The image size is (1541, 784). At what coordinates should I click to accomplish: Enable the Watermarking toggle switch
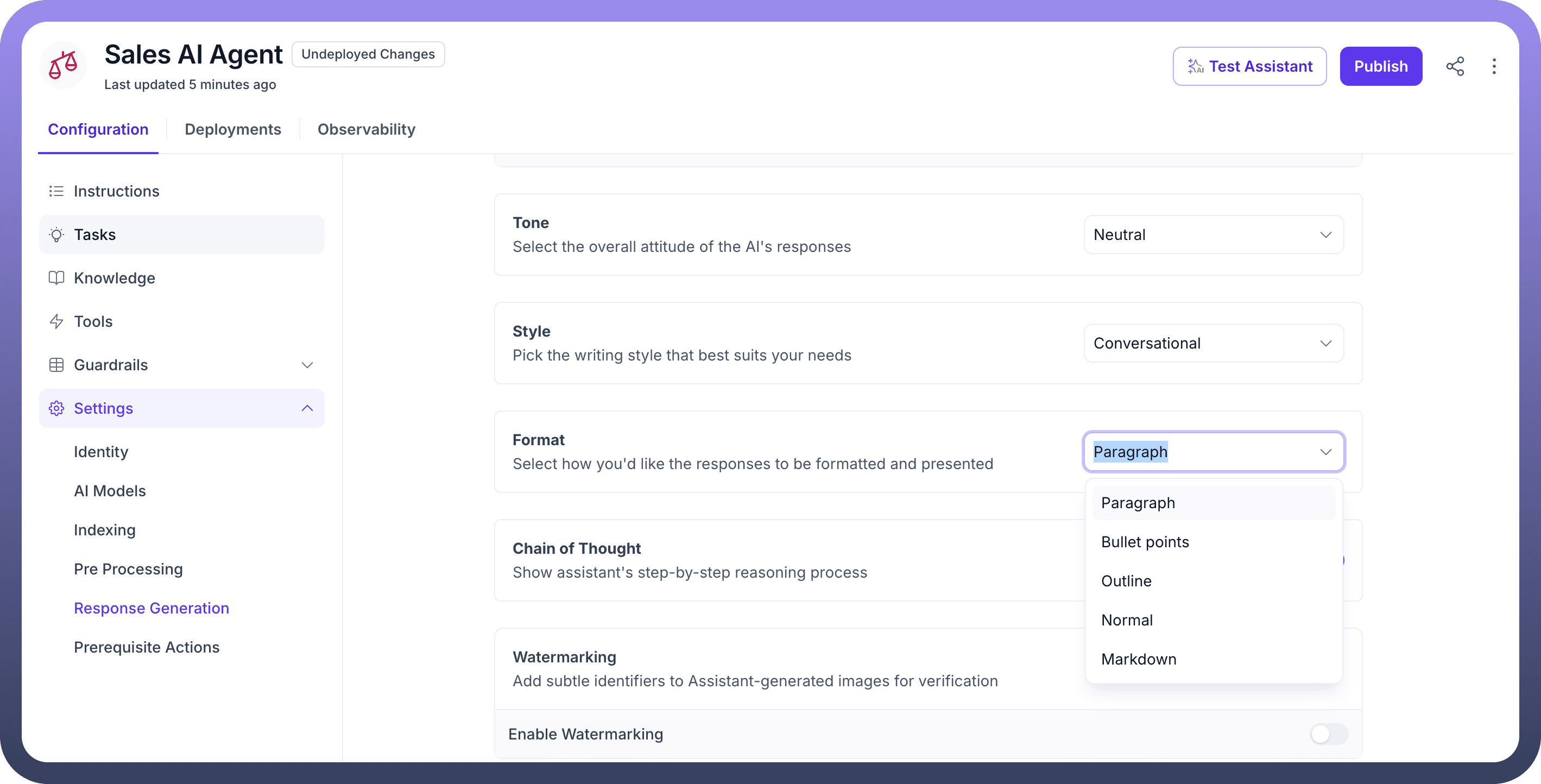1329,734
